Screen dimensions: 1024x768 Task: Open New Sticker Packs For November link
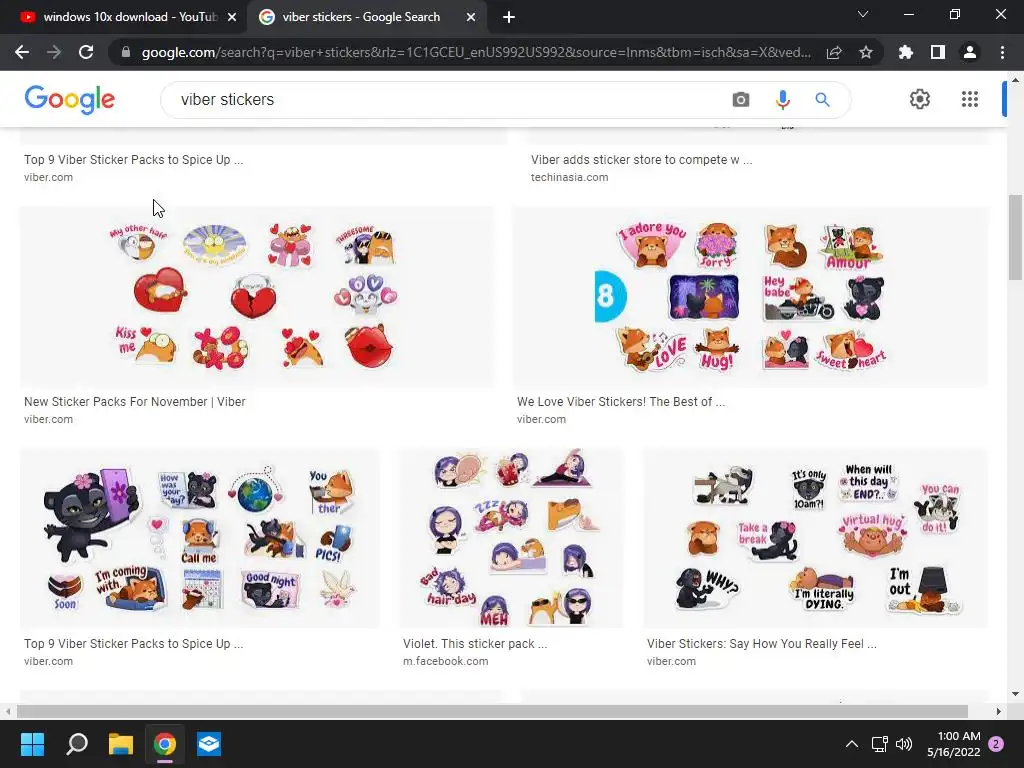(x=135, y=402)
